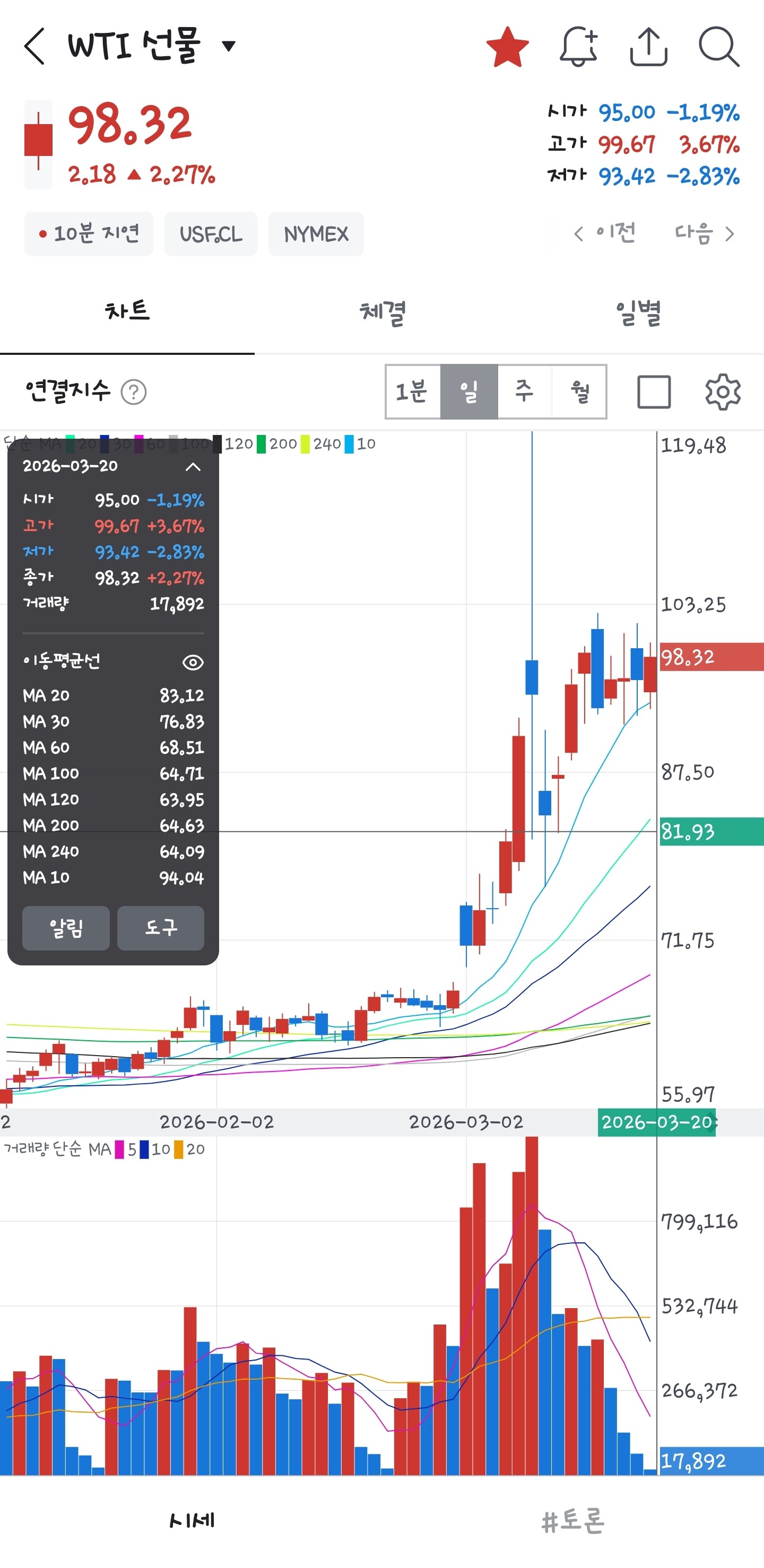This screenshot has width=764, height=1568.
Task: Tap the green MA 200 color swatch
Action: (x=261, y=445)
